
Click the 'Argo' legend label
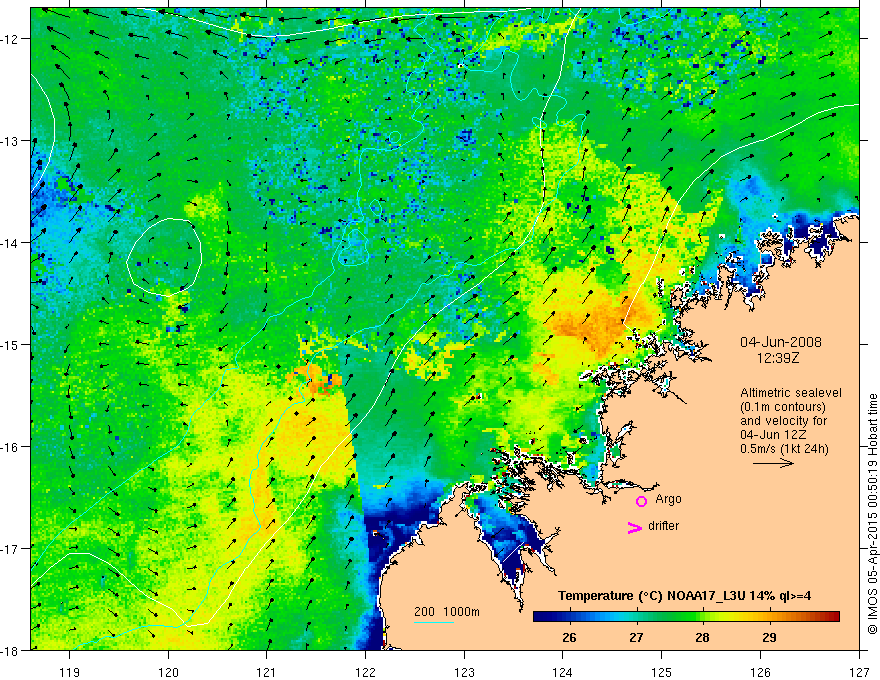point(668,499)
